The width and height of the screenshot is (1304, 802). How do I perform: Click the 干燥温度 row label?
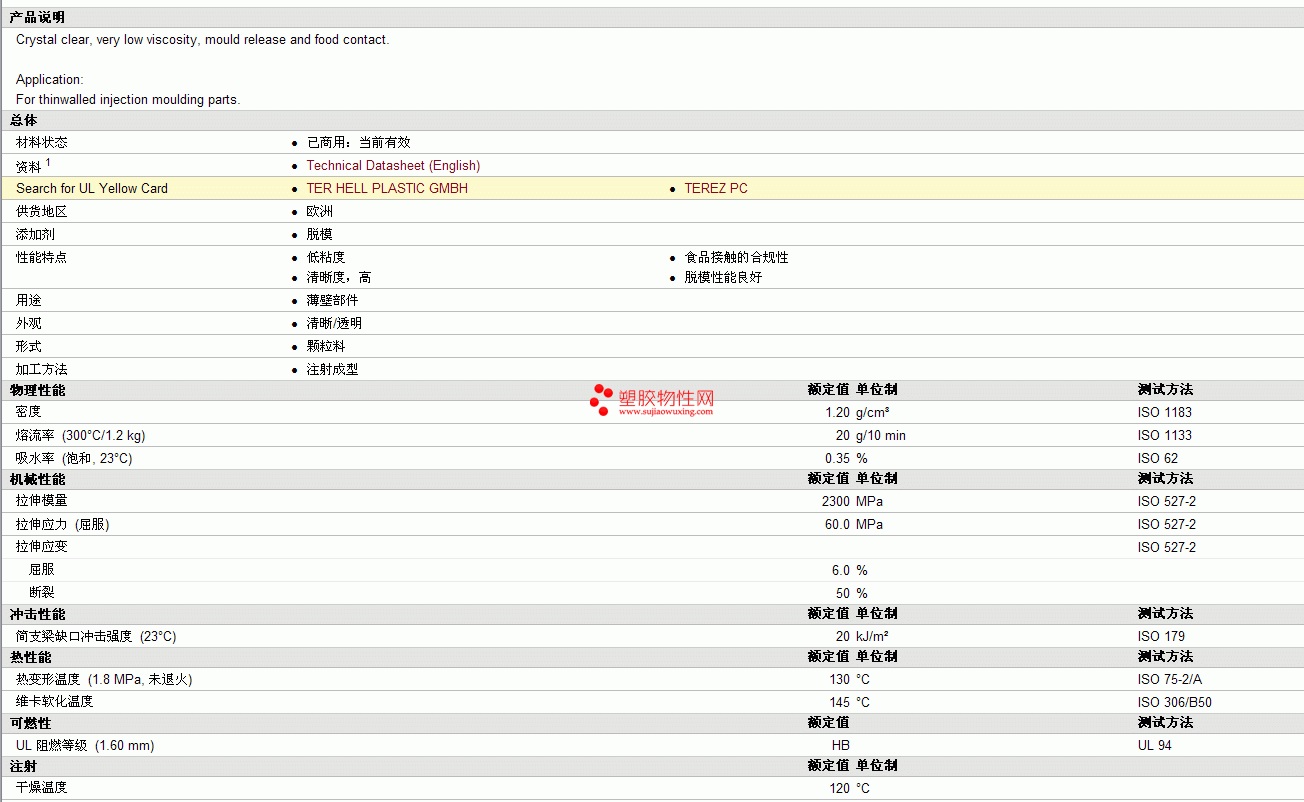coord(42,788)
